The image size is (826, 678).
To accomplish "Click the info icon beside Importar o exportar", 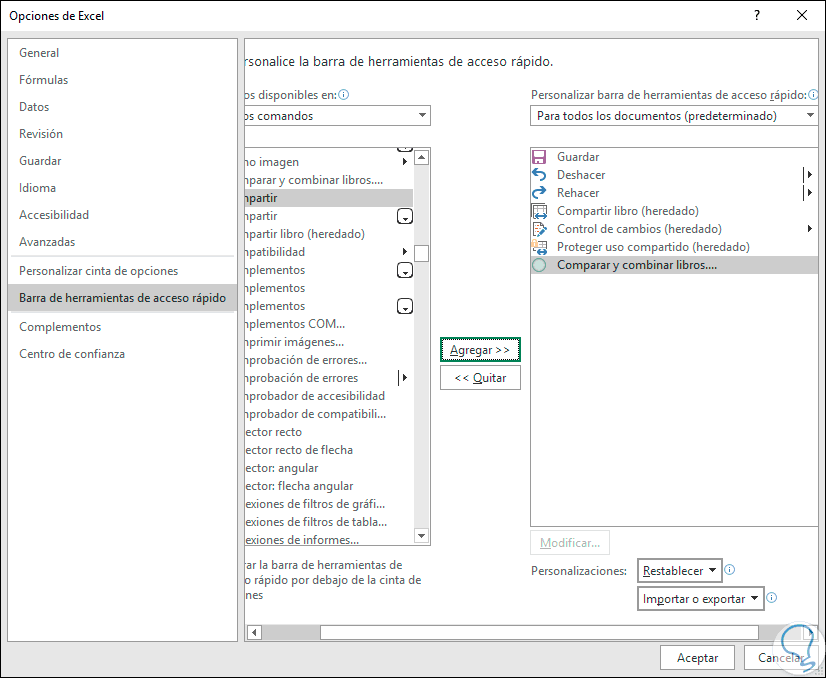I will [x=771, y=597].
